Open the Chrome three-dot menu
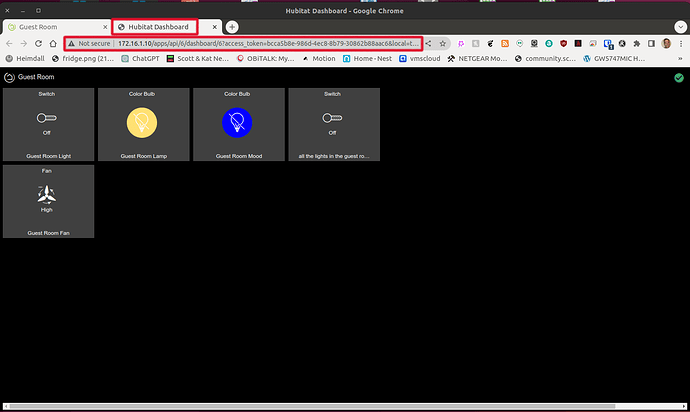This screenshot has width=690, height=412. point(681,44)
